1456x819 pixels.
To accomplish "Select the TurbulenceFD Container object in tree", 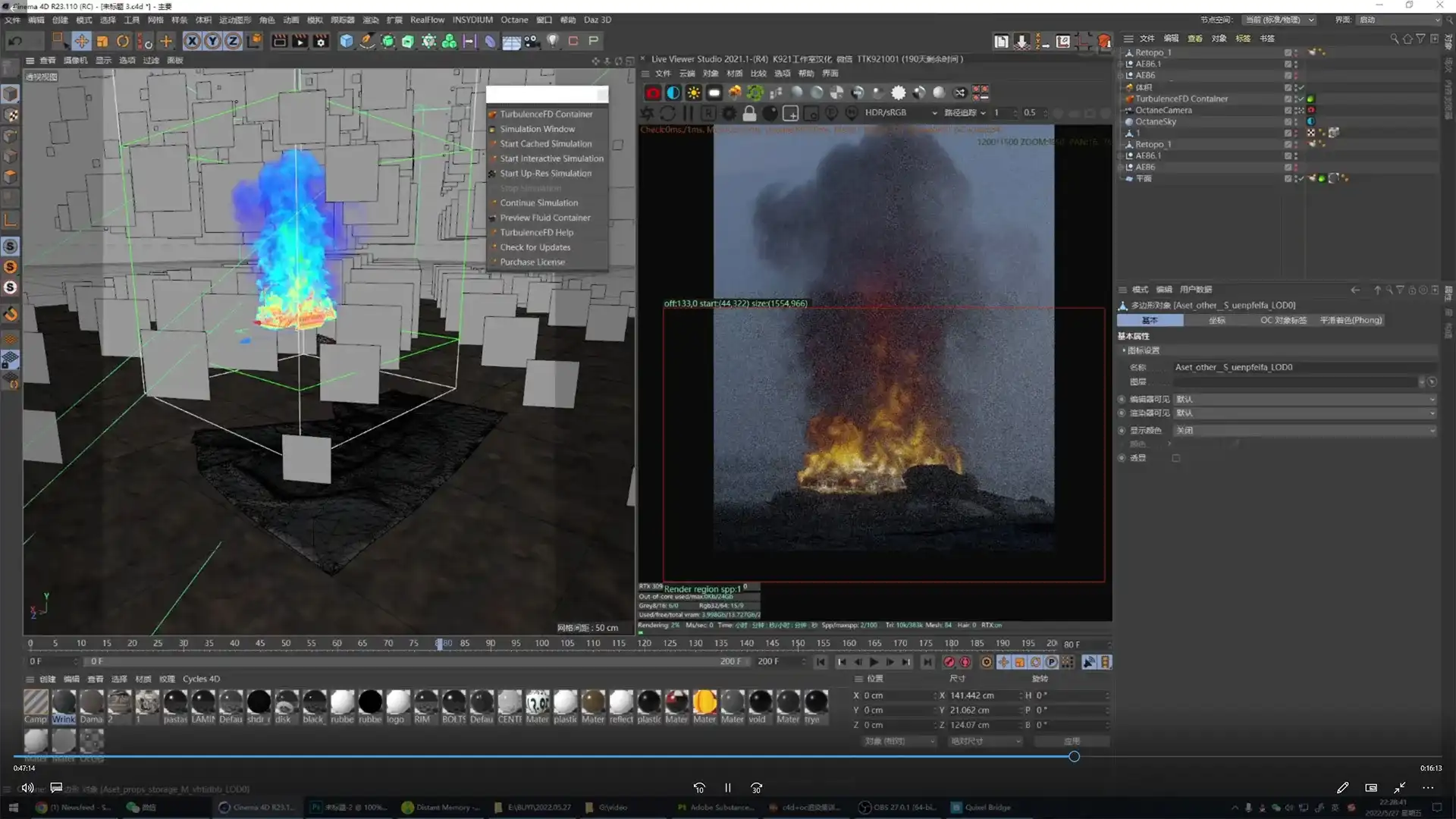I will click(1181, 99).
